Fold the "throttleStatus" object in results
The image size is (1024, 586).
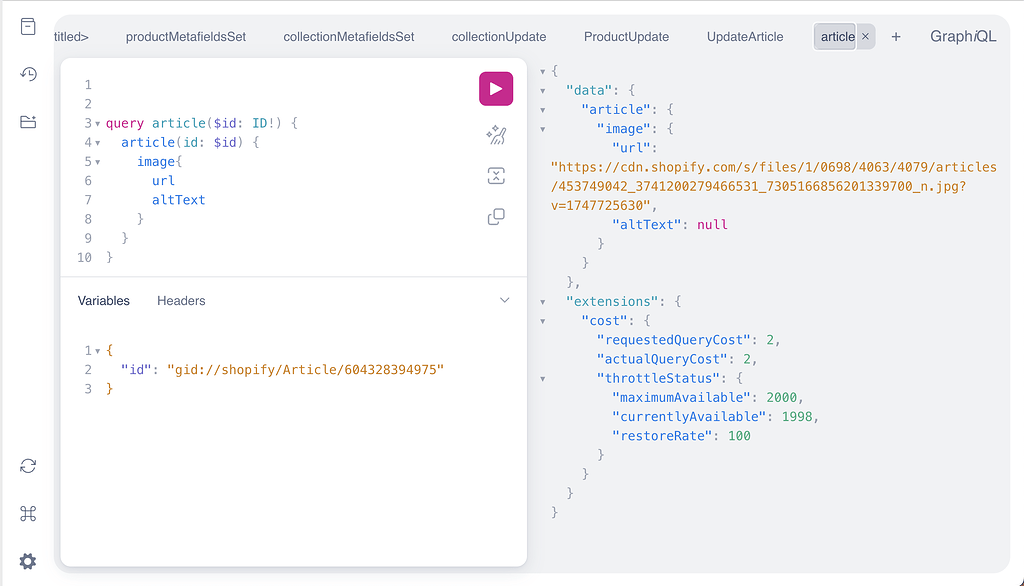pos(543,379)
